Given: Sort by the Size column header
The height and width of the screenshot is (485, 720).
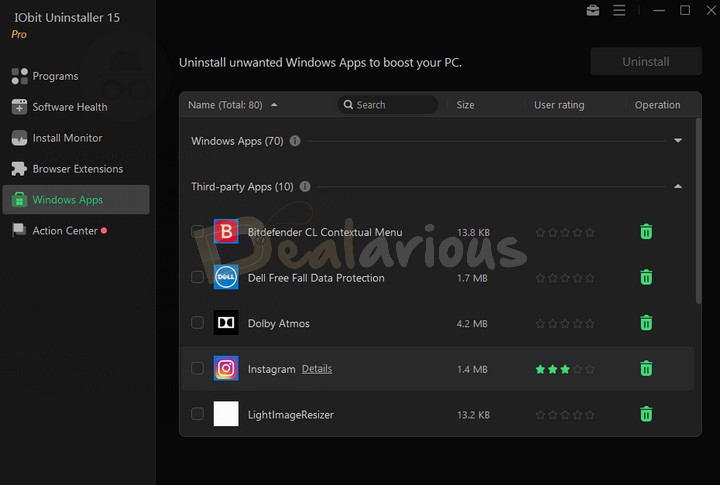Looking at the screenshot, I should [x=465, y=105].
